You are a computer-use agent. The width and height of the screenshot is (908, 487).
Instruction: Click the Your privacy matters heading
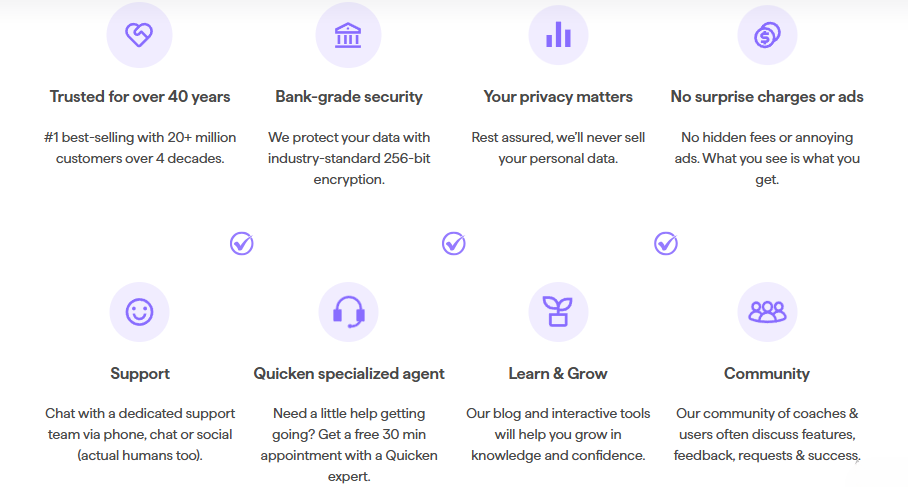[558, 97]
